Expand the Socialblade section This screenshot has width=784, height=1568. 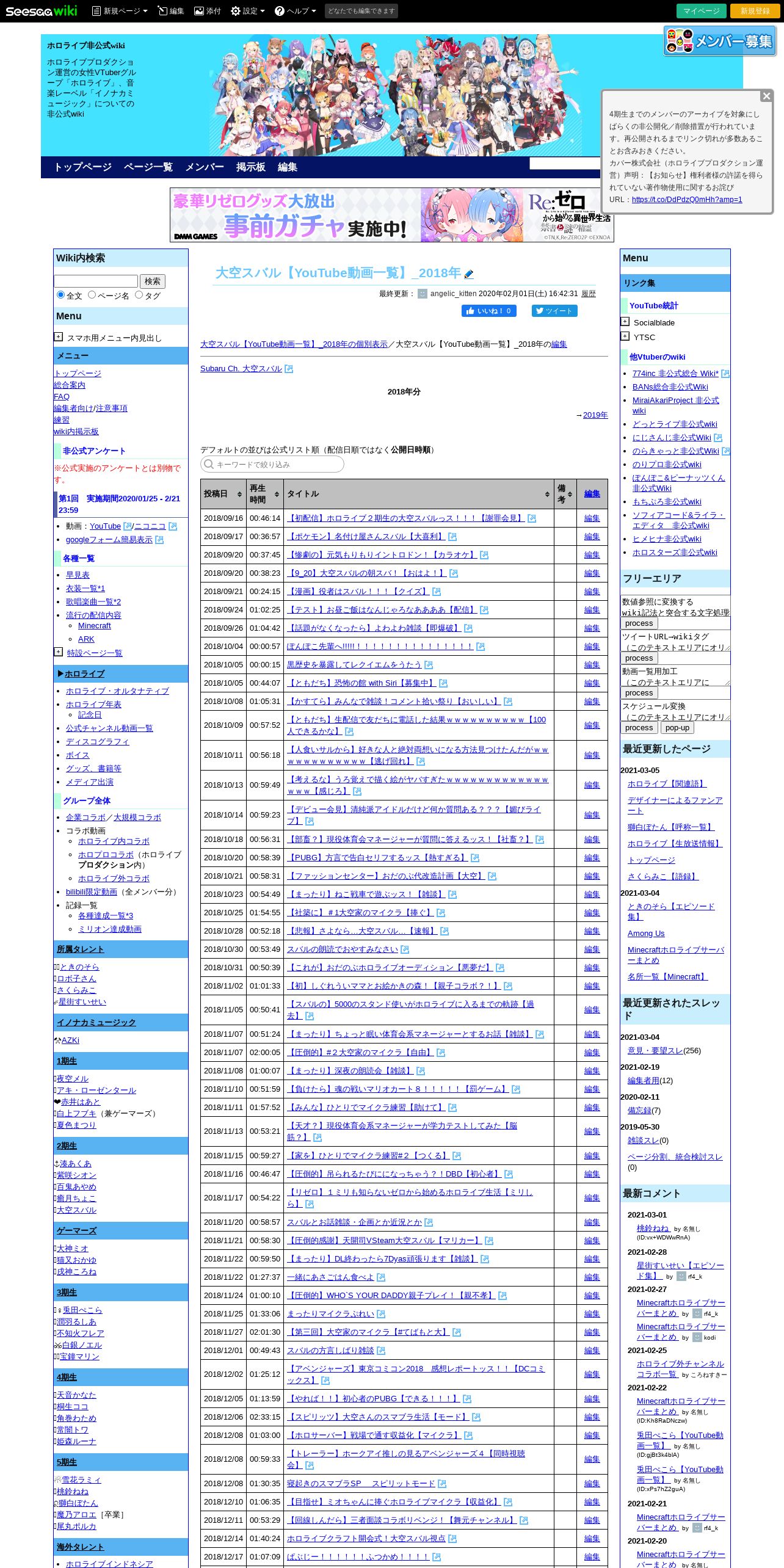(x=625, y=321)
